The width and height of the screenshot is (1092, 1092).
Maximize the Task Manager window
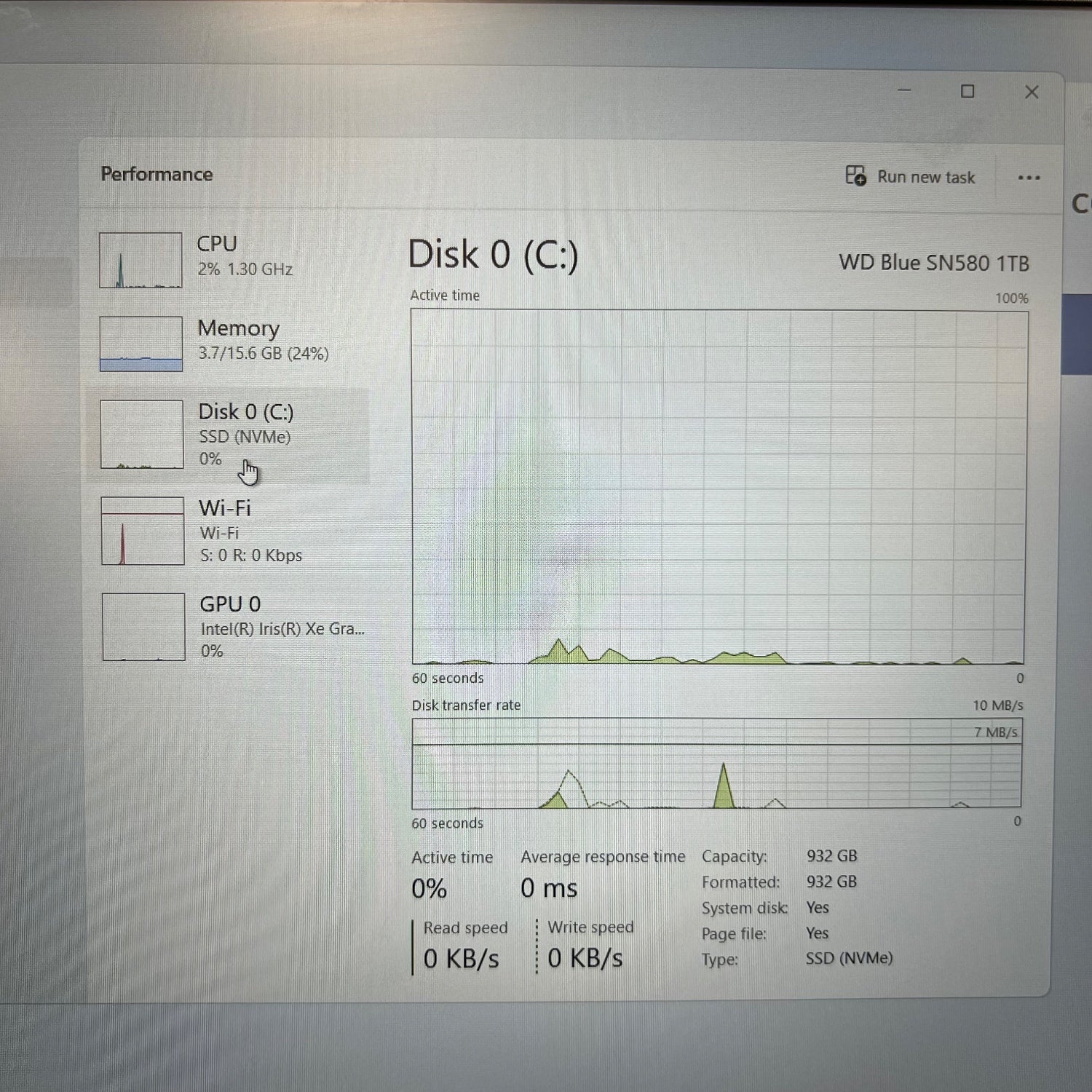pos(968,92)
